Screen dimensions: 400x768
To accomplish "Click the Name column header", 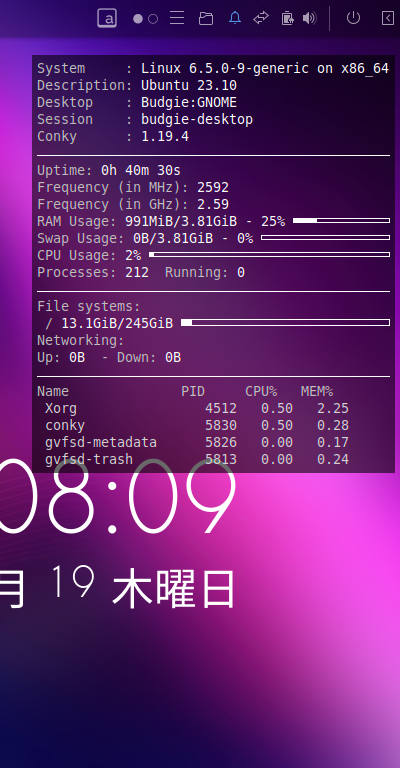I will click(53, 391).
